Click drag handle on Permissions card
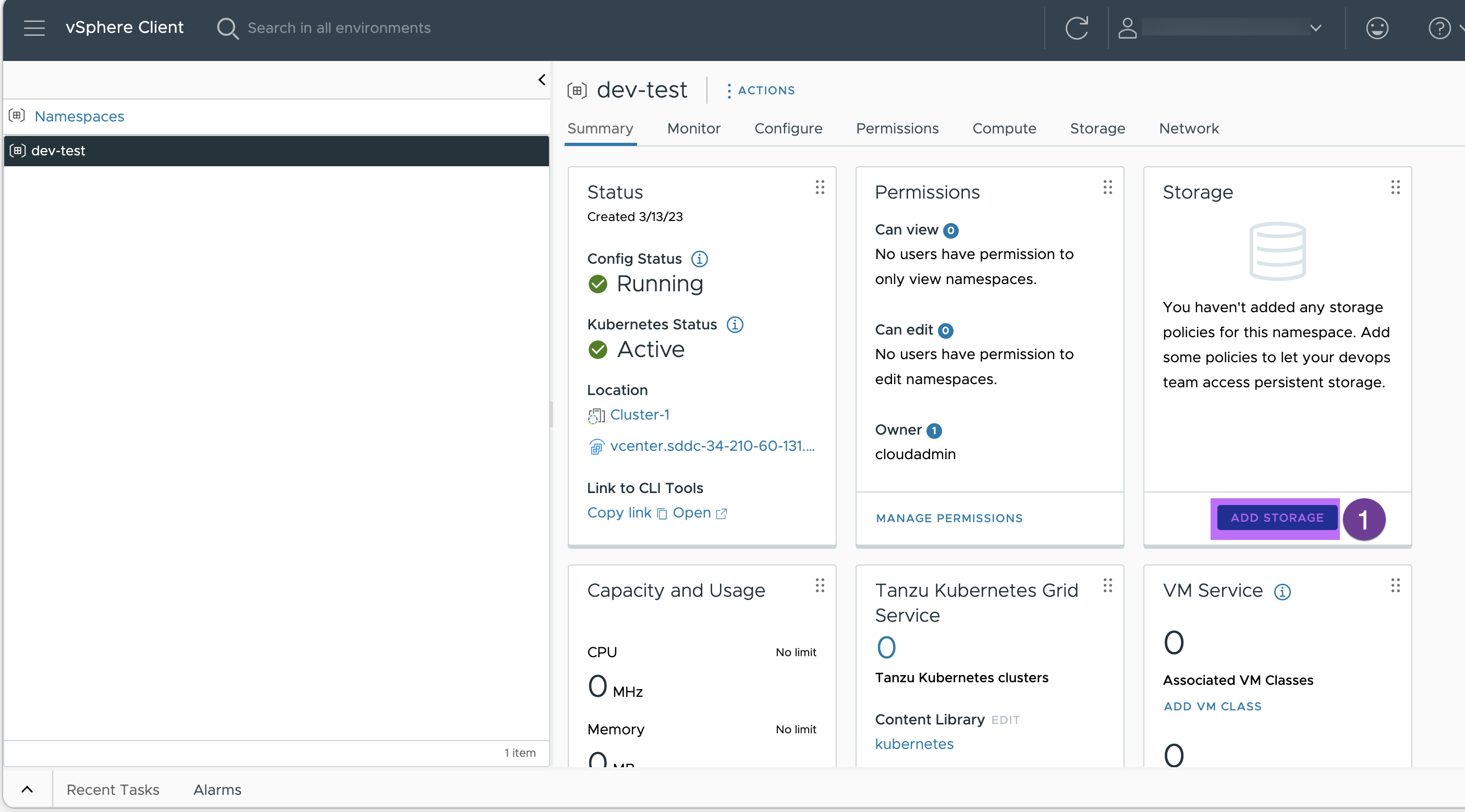Image resolution: width=1465 pixels, height=812 pixels. pos(1107,187)
